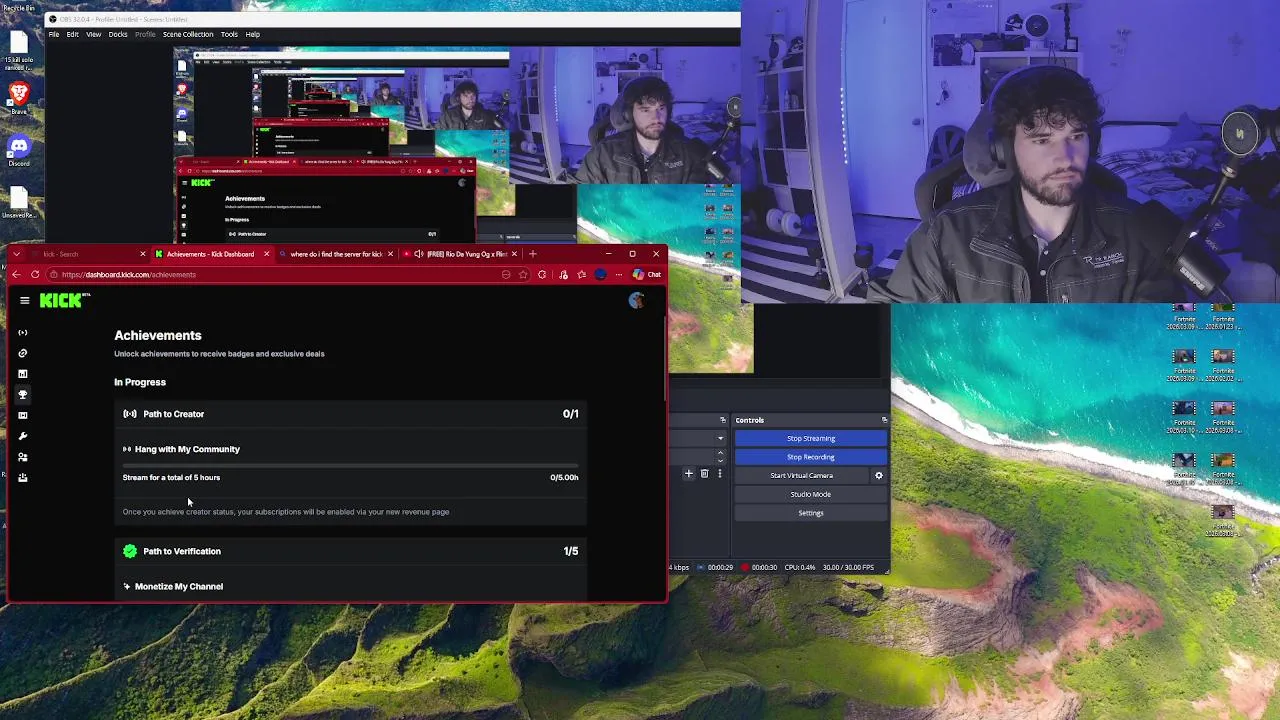The width and height of the screenshot is (1280, 720).
Task: Open the new browser tab plus button
Action: pos(532,254)
